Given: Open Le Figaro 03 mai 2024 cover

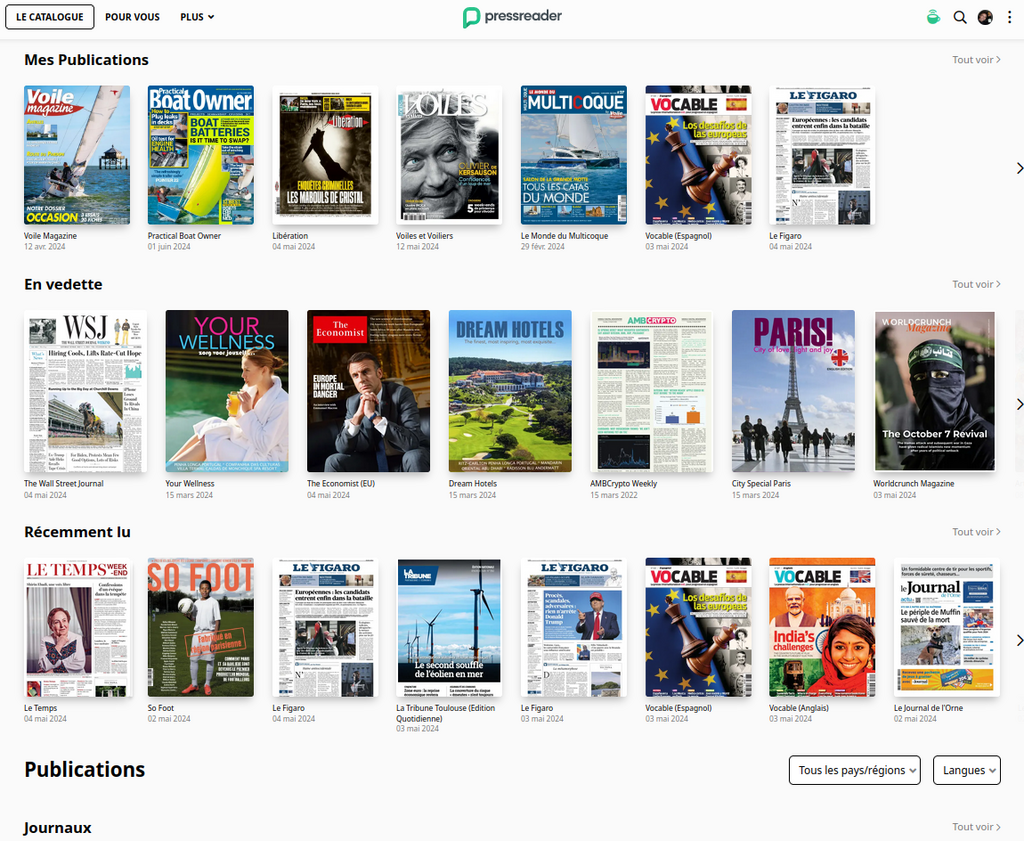Looking at the screenshot, I should click(574, 627).
